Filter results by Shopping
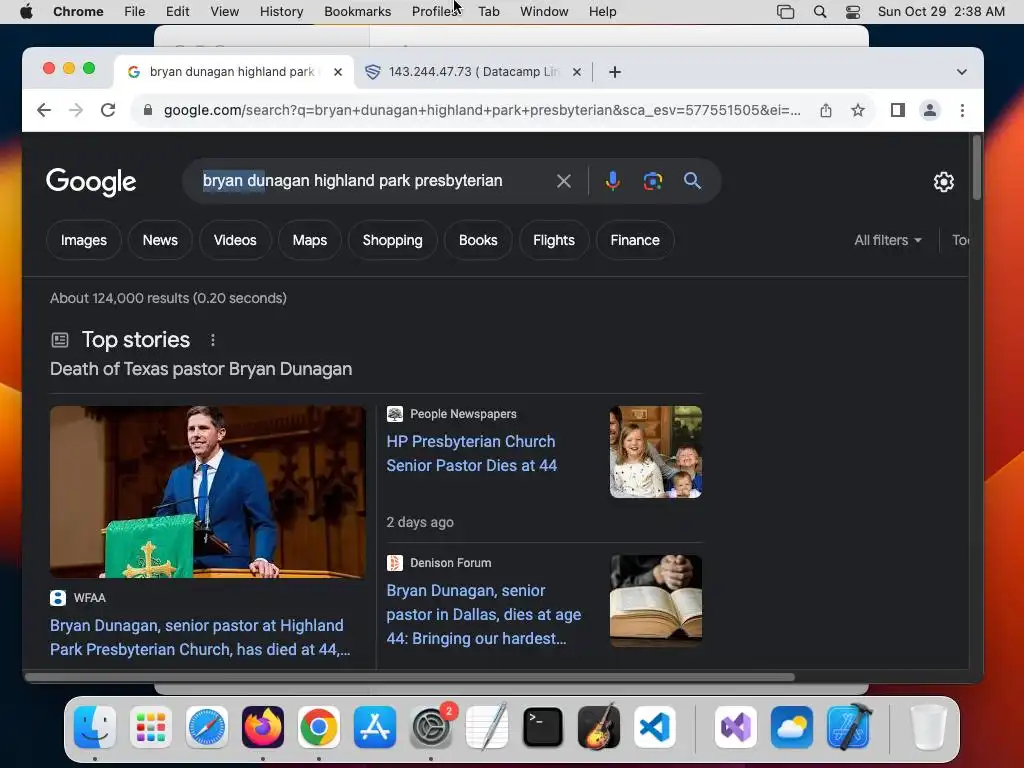The height and width of the screenshot is (768, 1024). (392, 240)
